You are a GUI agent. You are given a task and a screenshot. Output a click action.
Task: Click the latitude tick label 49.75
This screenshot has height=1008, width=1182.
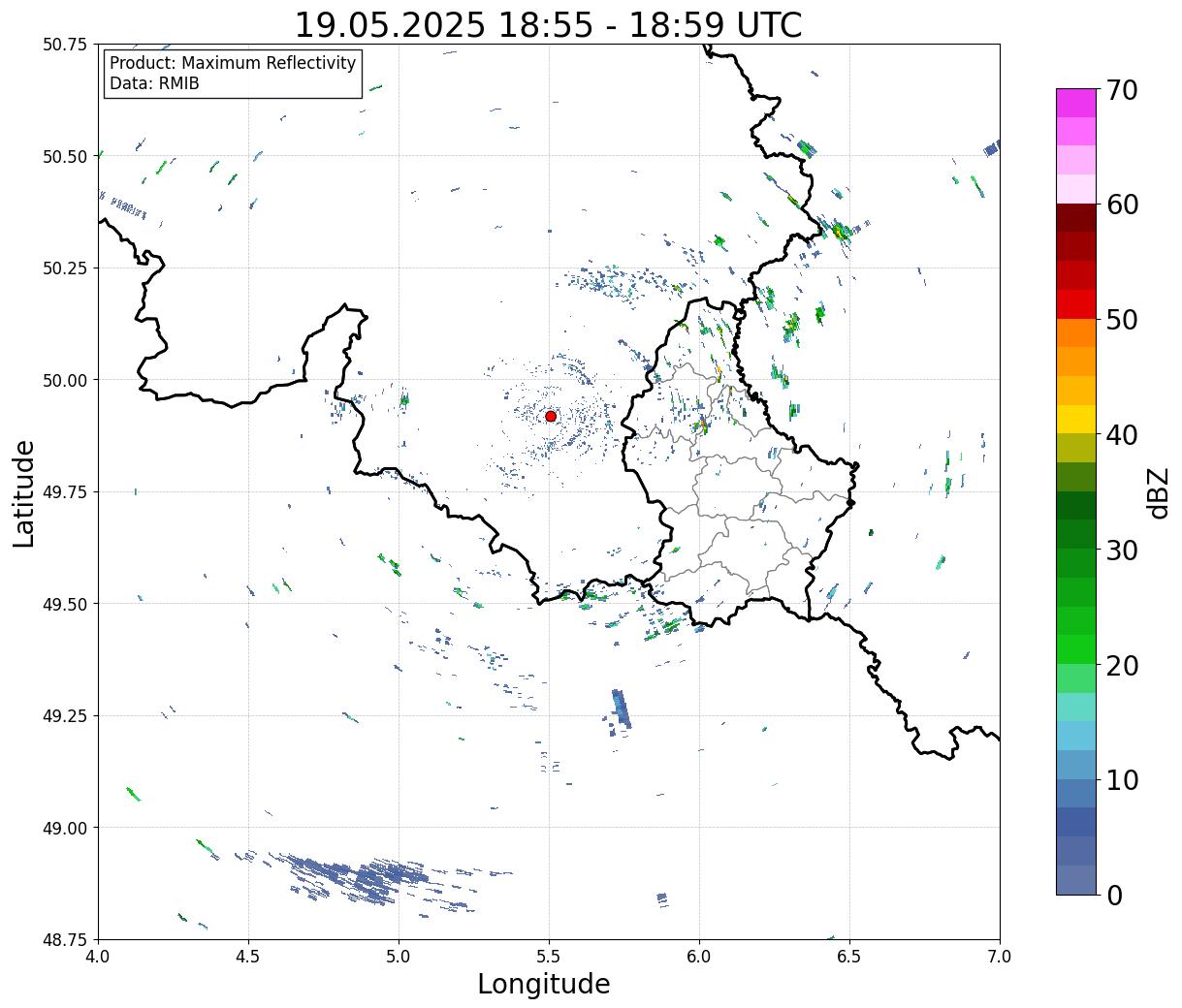65,492
